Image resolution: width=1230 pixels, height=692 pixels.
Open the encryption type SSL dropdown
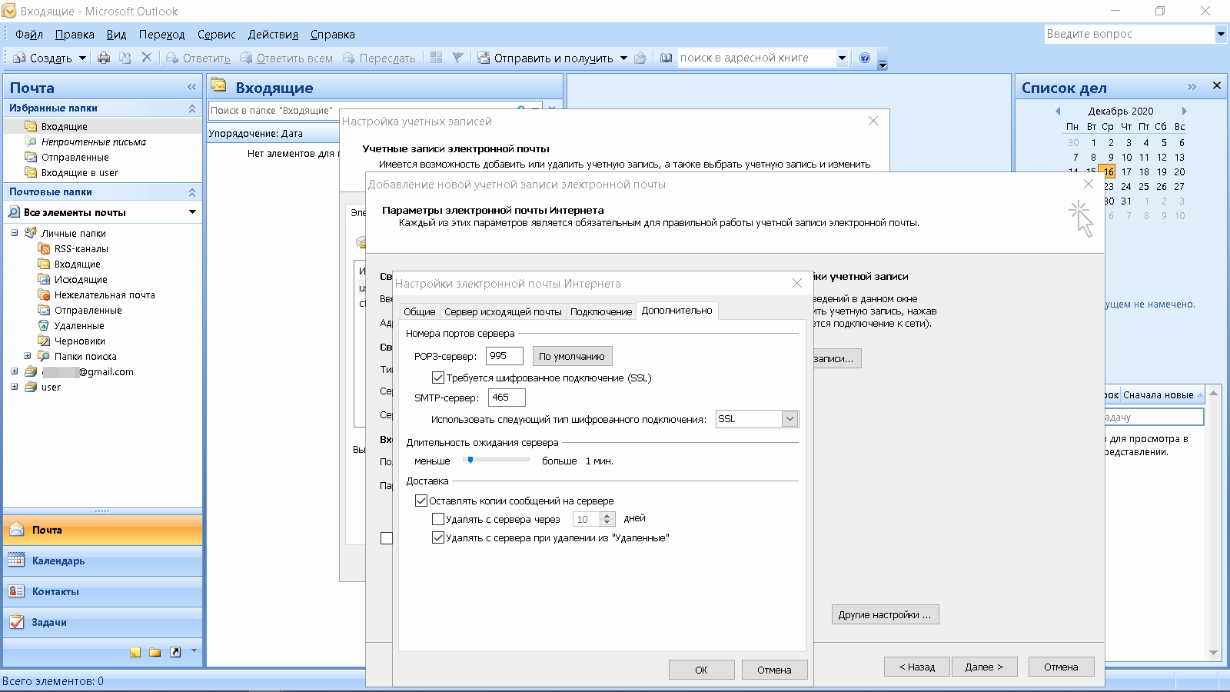click(x=789, y=419)
